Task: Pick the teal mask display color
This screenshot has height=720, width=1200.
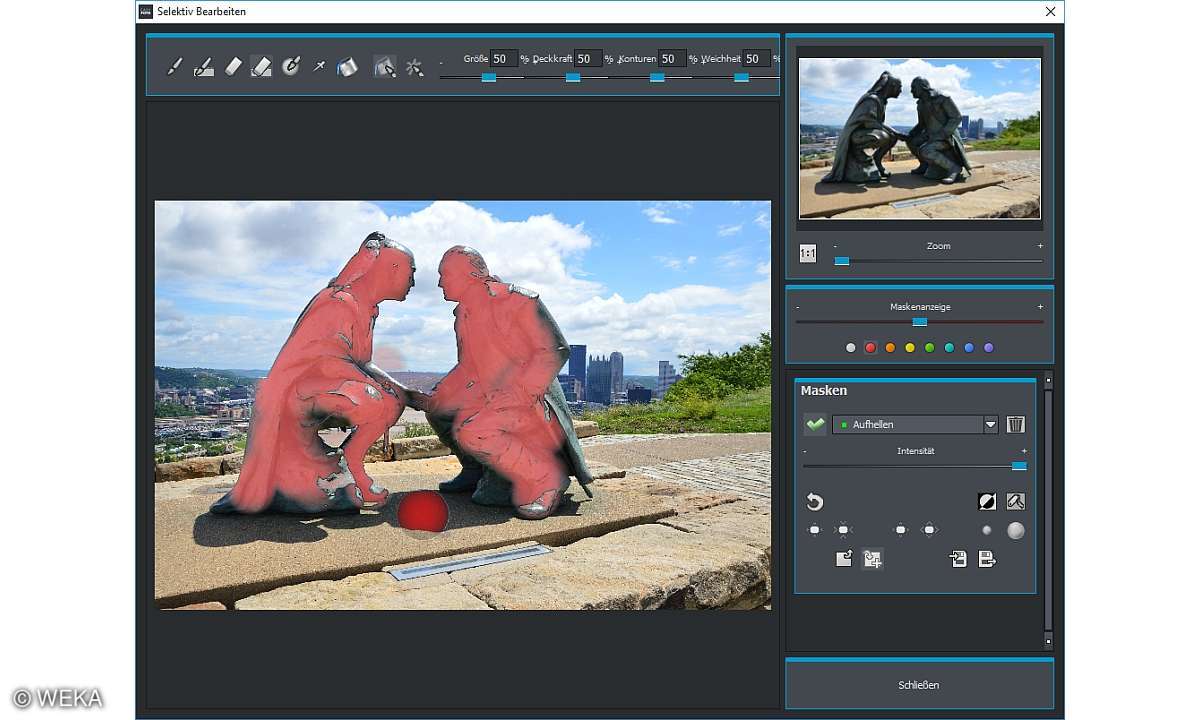Action: point(949,348)
